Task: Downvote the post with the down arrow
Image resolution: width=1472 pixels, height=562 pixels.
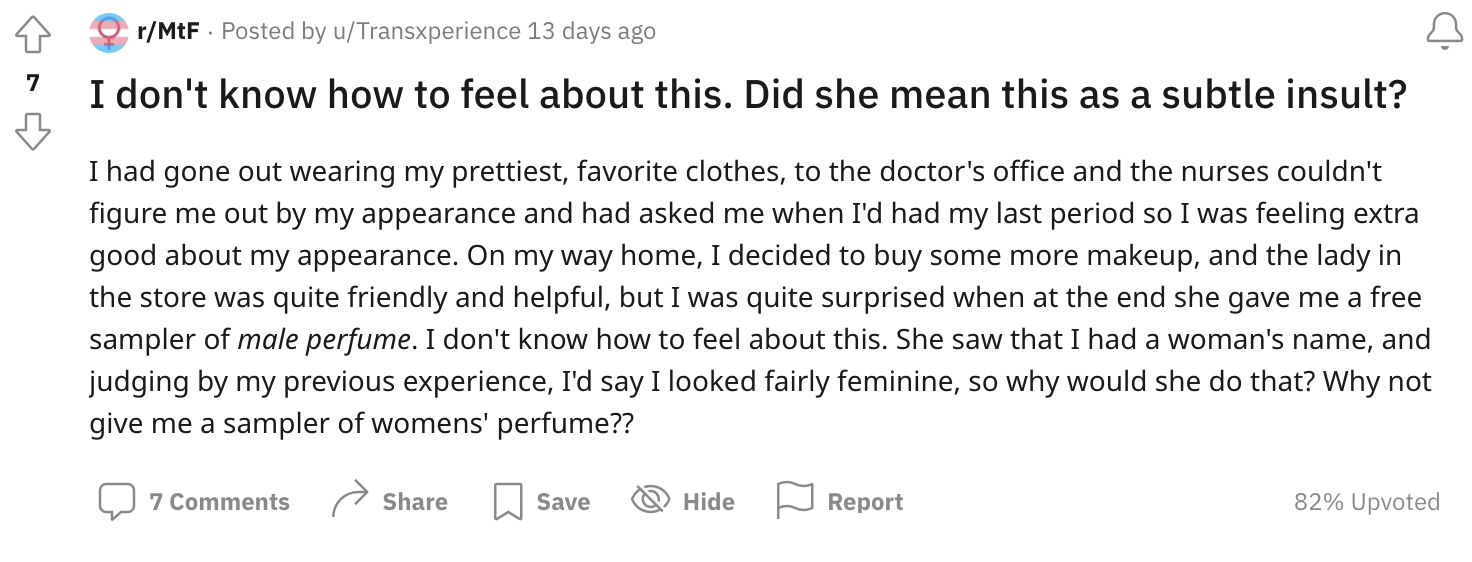Action: tap(33, 132)
